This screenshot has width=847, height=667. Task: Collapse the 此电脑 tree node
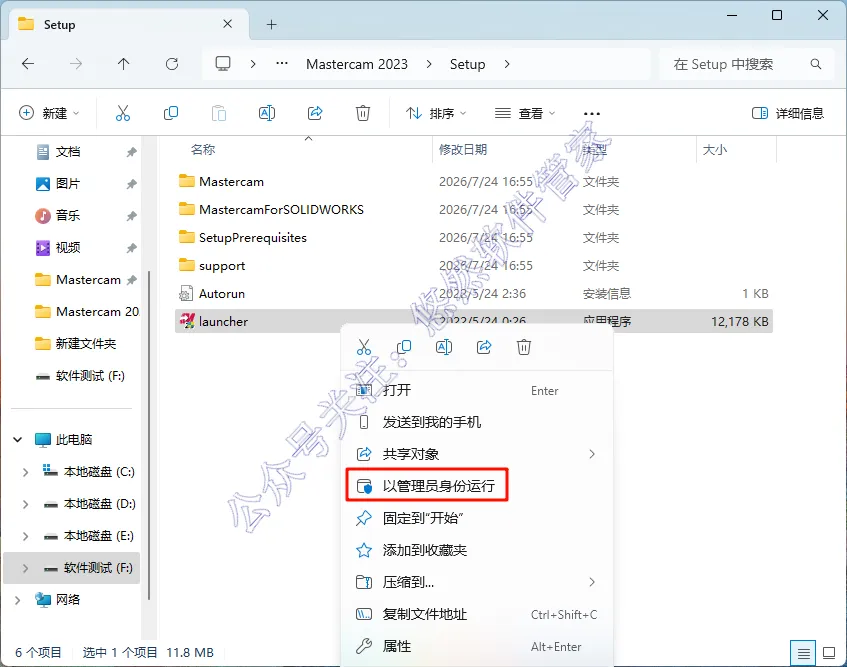17,440
